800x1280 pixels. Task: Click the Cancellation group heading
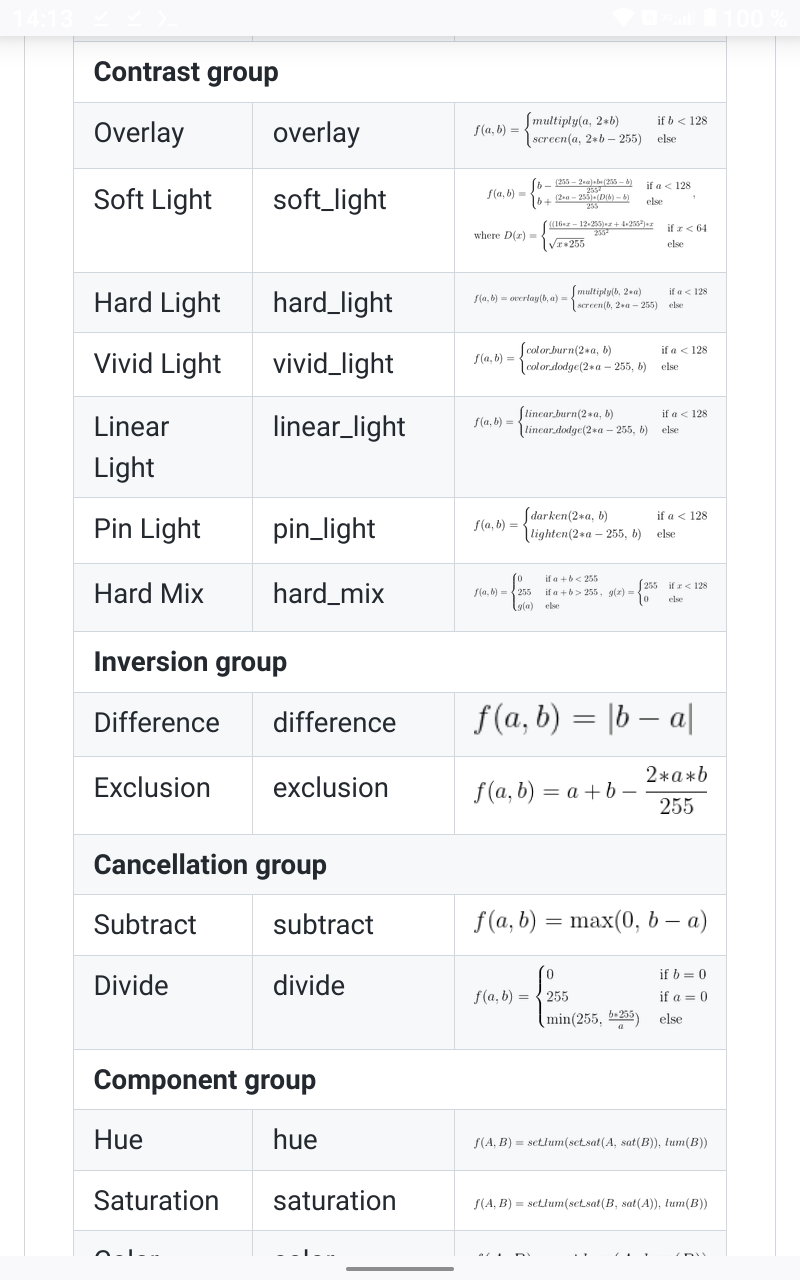[210, 865]
